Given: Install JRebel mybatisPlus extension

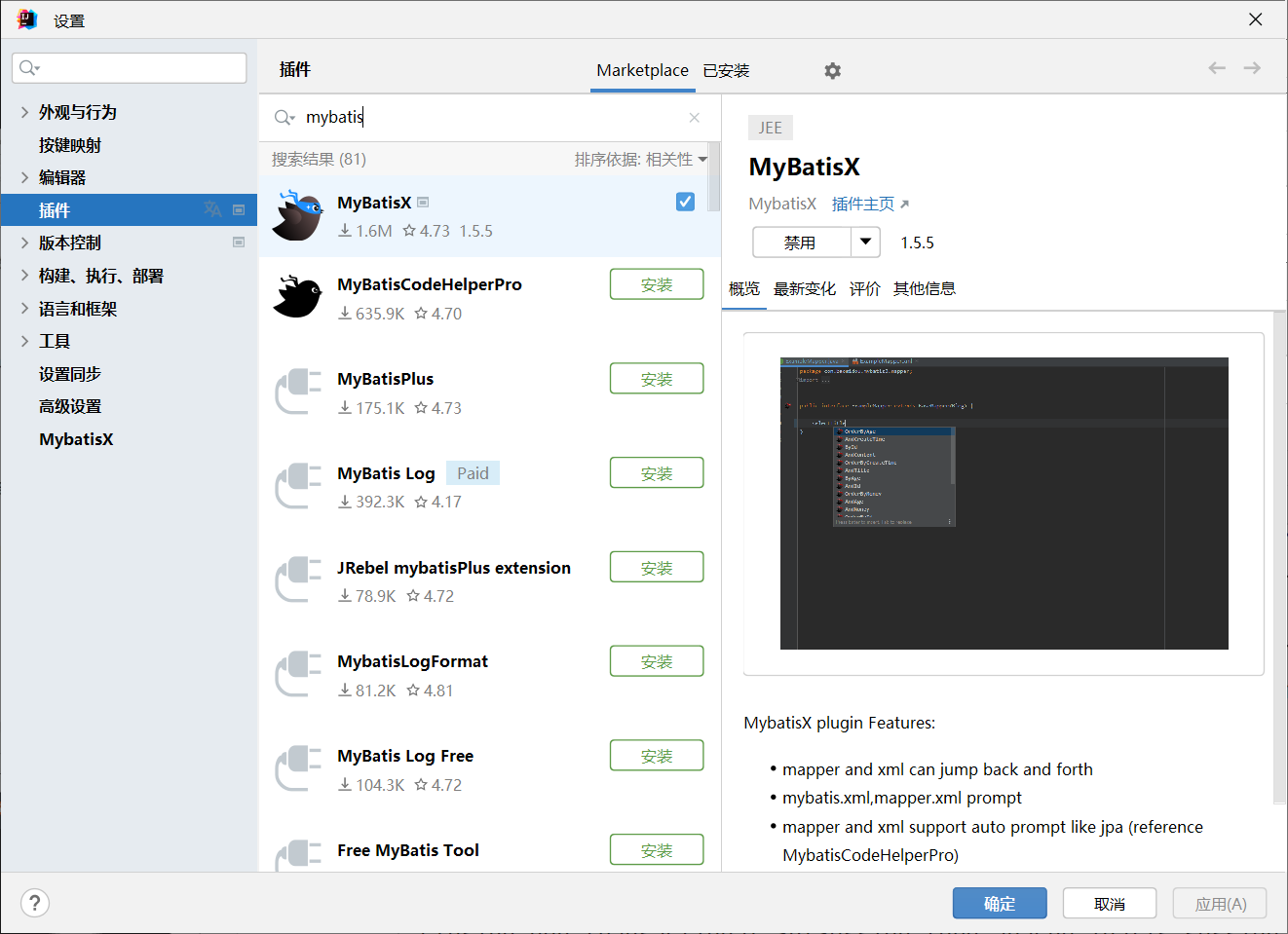Looking at the screenshot, I should pyautogui.click(x=657, y=568).
